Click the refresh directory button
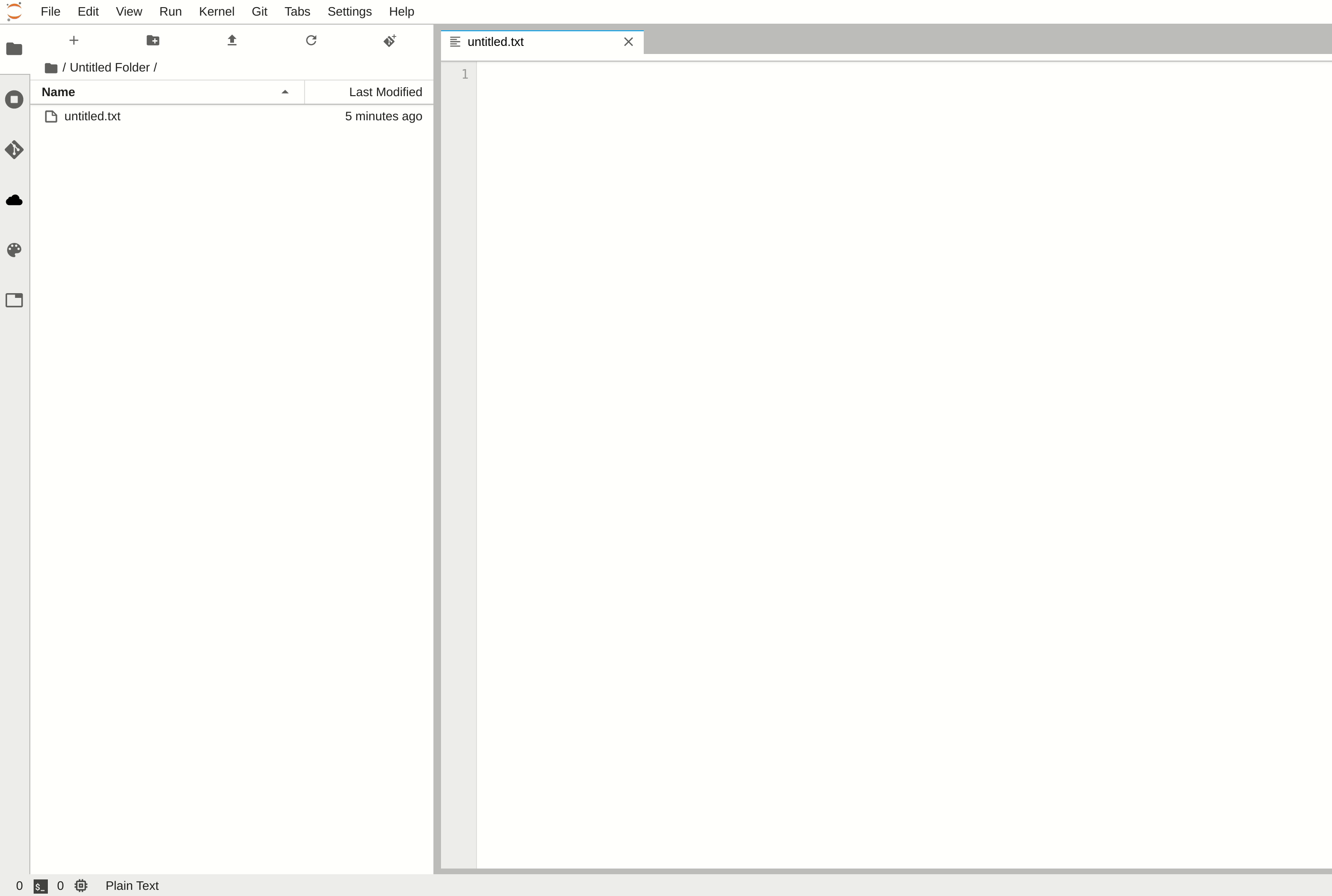Image resolution: width=1332 pixels, height=896 pixels. point(311,40)
